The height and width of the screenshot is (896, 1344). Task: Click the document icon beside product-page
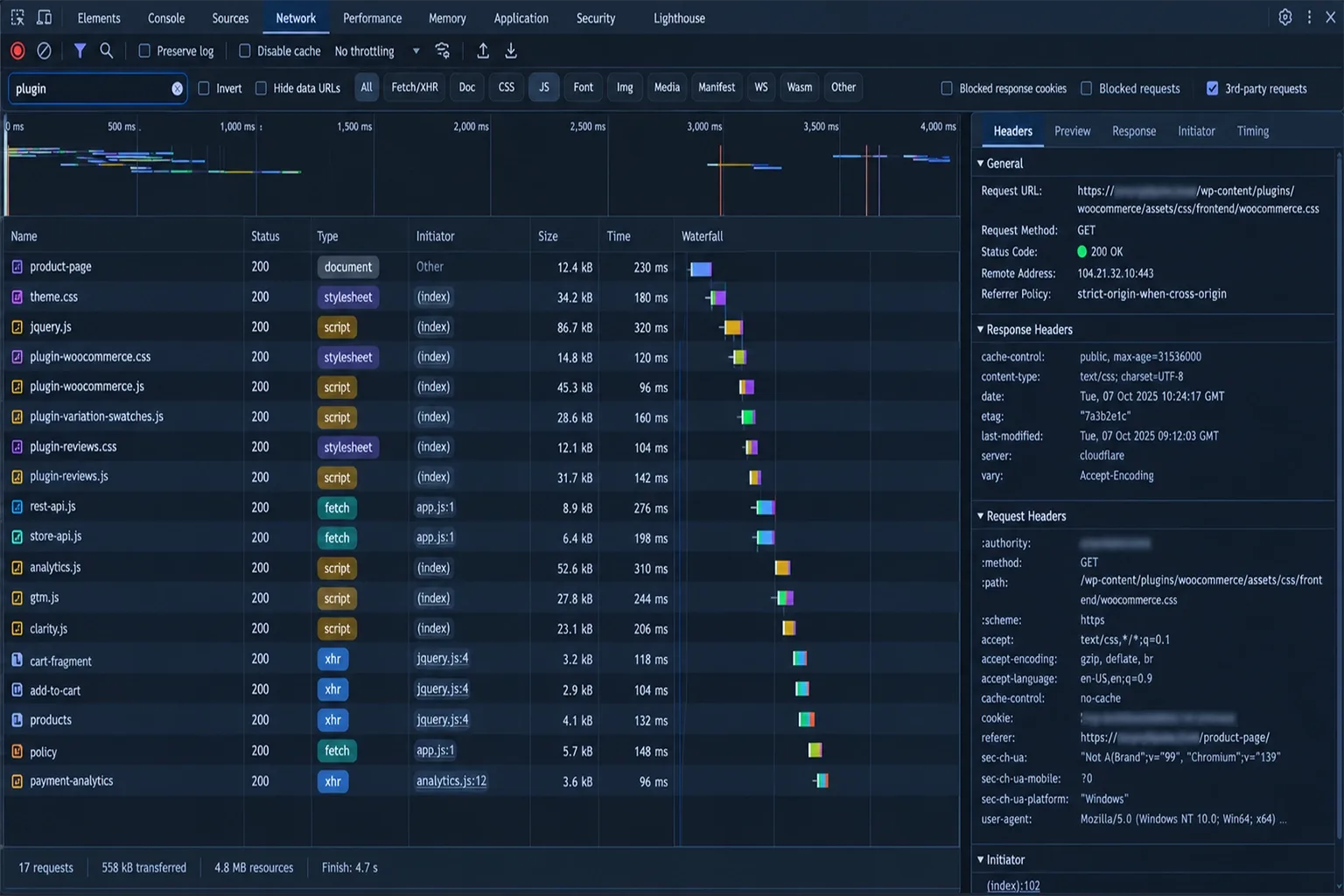[x=17, y=267]
